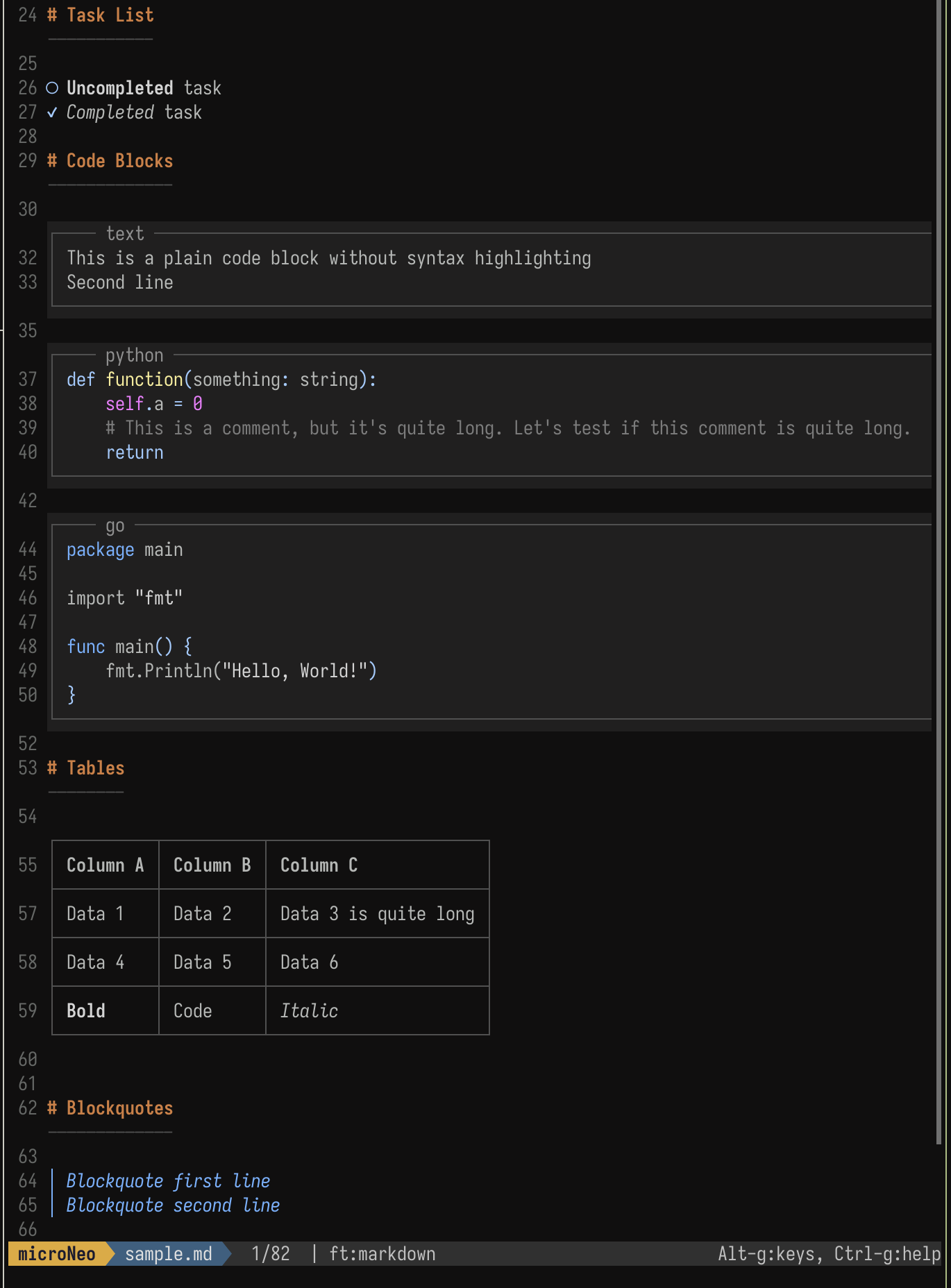Click the long Python comment line
Screen dimensions: 951x1288
pos(508,428)
